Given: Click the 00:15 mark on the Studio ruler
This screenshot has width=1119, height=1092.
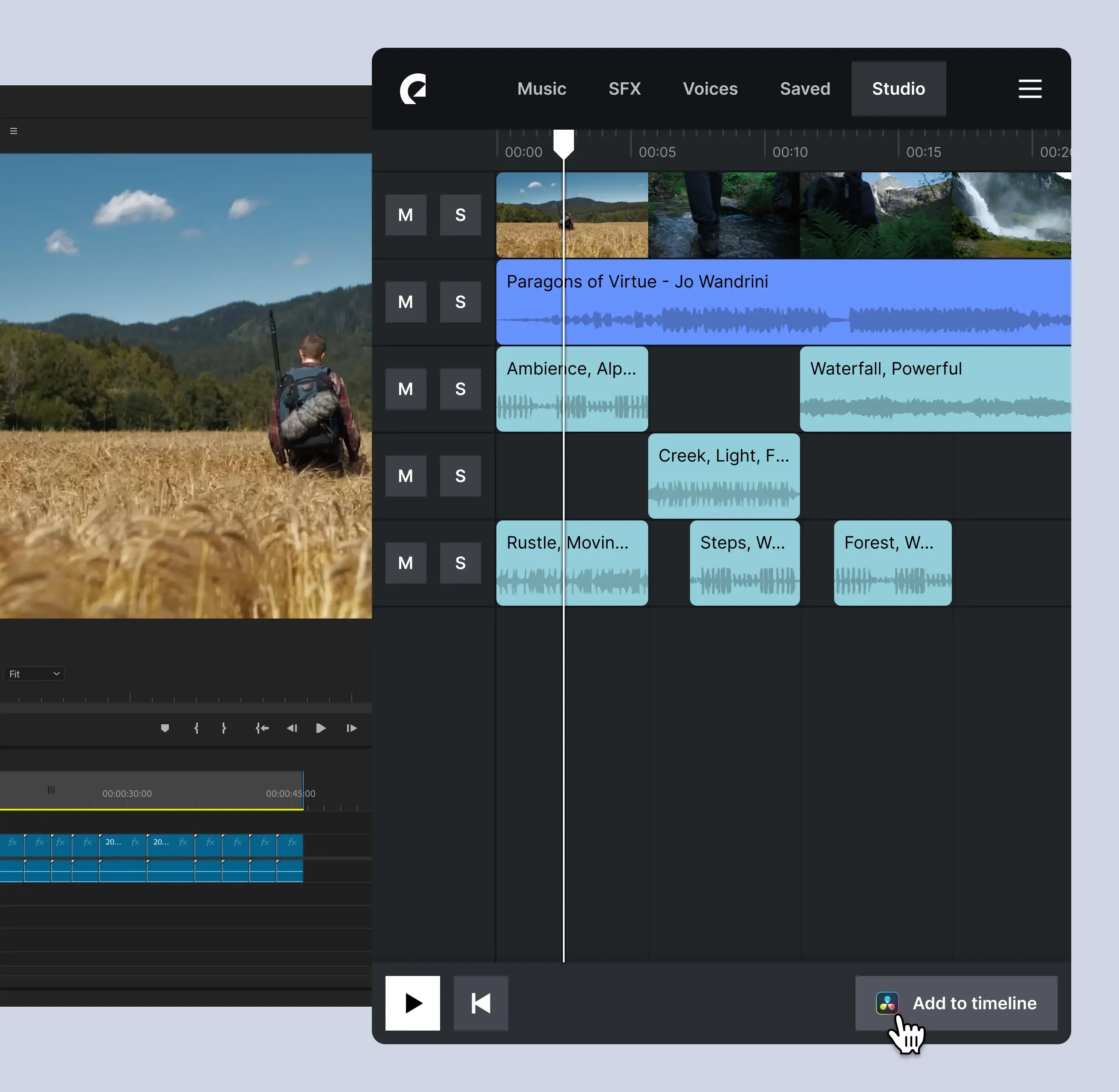Looking at the screenshot, I should pyautogui.click(x=924, y=152).
